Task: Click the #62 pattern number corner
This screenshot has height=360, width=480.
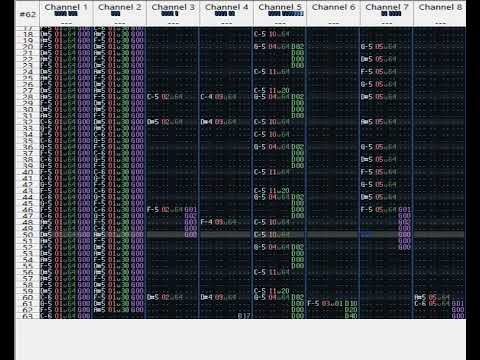Action: pos(27,14)
